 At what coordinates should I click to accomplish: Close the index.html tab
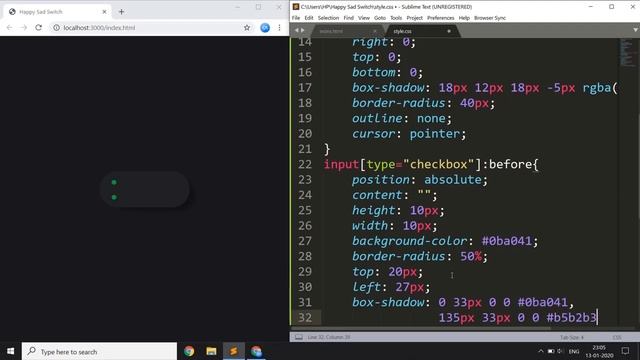[x=375, y=31]
